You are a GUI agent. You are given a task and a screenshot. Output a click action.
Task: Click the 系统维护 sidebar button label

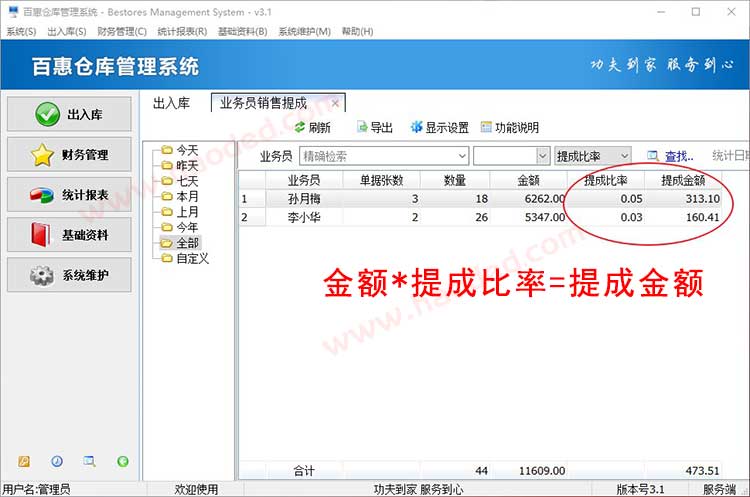tap(86, 275)
